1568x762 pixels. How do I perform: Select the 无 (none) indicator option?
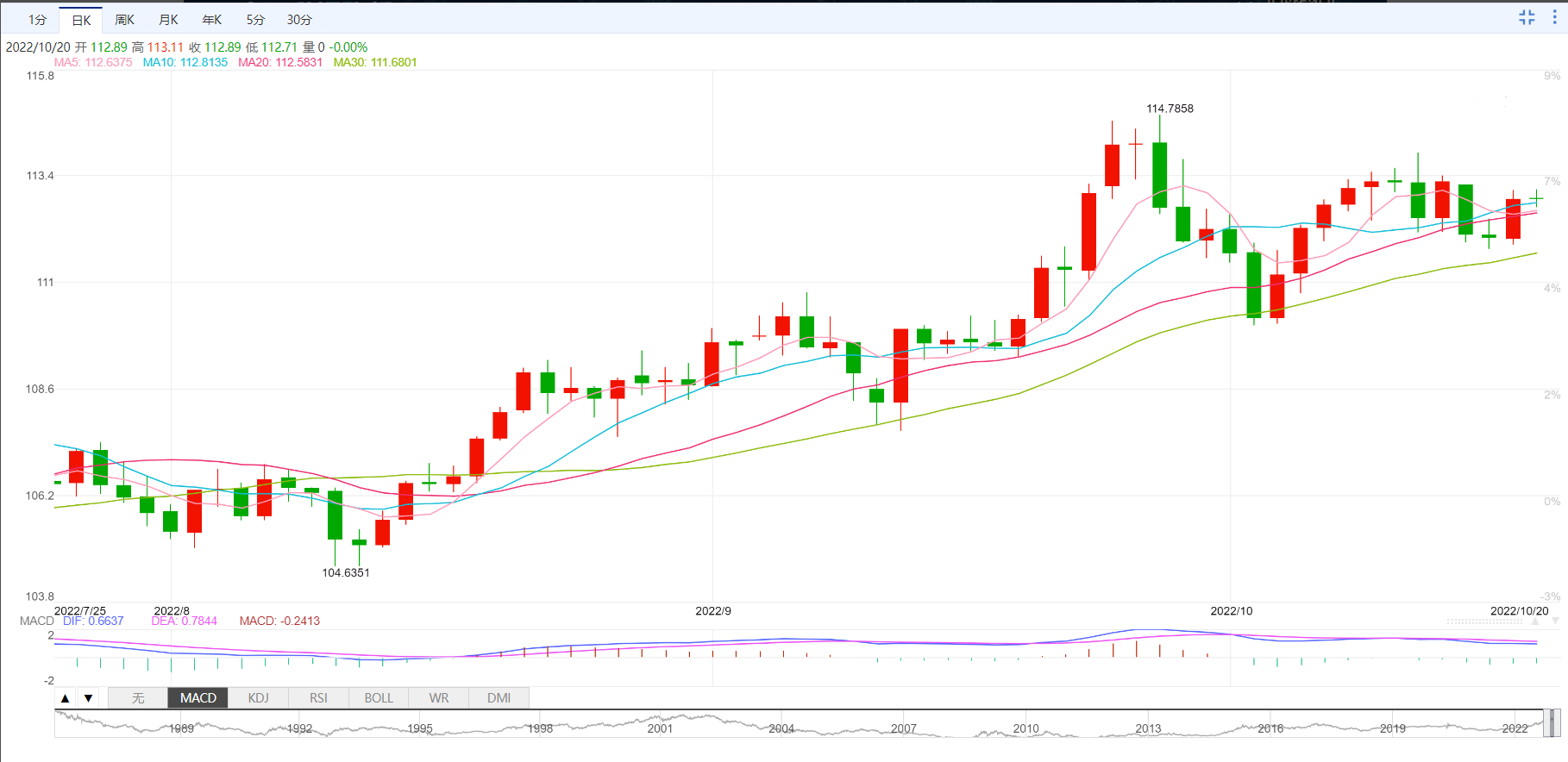tap(138, 698)
